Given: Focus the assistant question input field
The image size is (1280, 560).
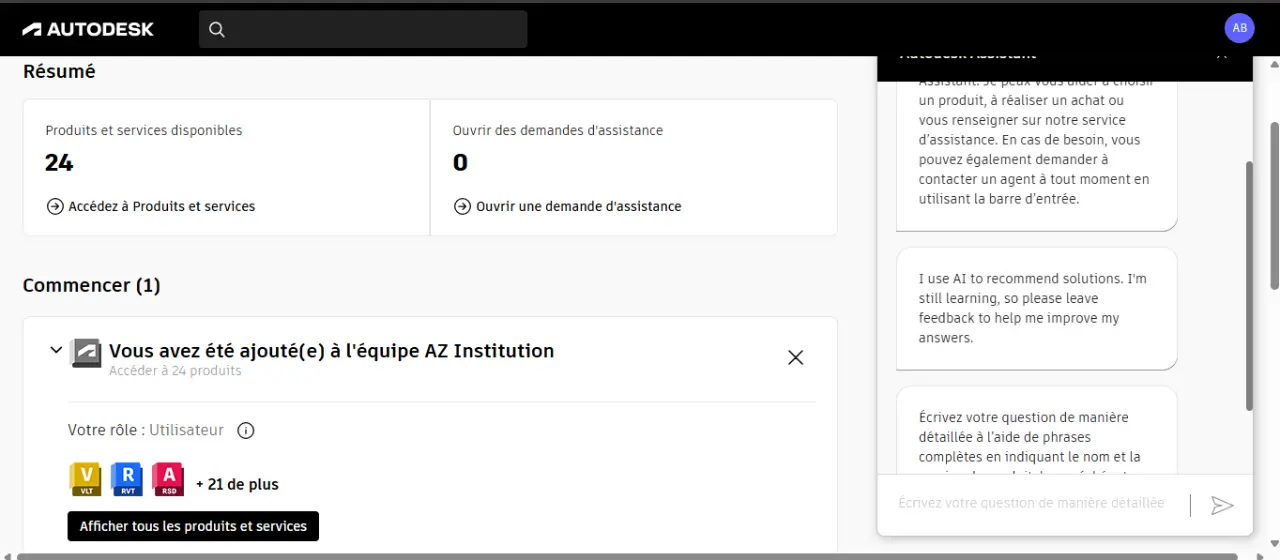Looking at the screenshot, I should pyautogui.click(x=1032, y=503).
